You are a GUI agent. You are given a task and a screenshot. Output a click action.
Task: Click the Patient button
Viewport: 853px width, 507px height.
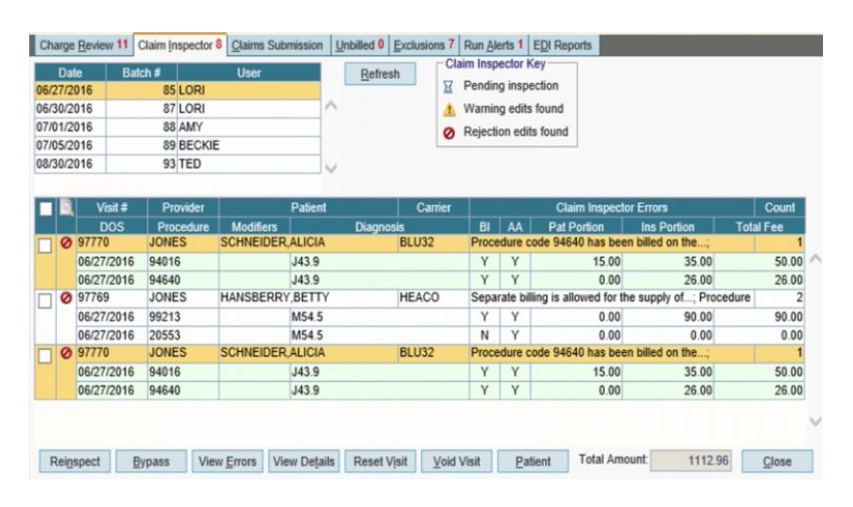click(533, 461)
